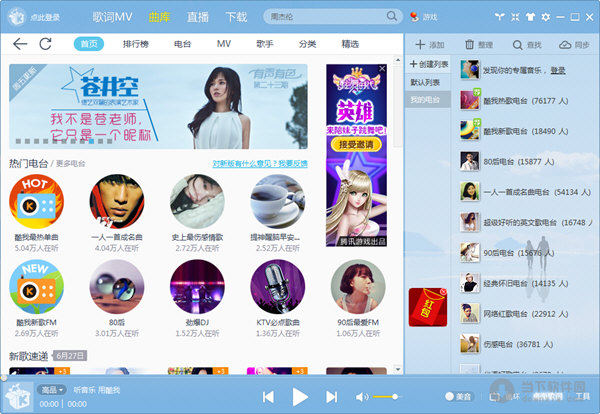Viewport: 600px width, 414px height.
Task: Click 添加 plus to add songs
Action: [430, 45]
